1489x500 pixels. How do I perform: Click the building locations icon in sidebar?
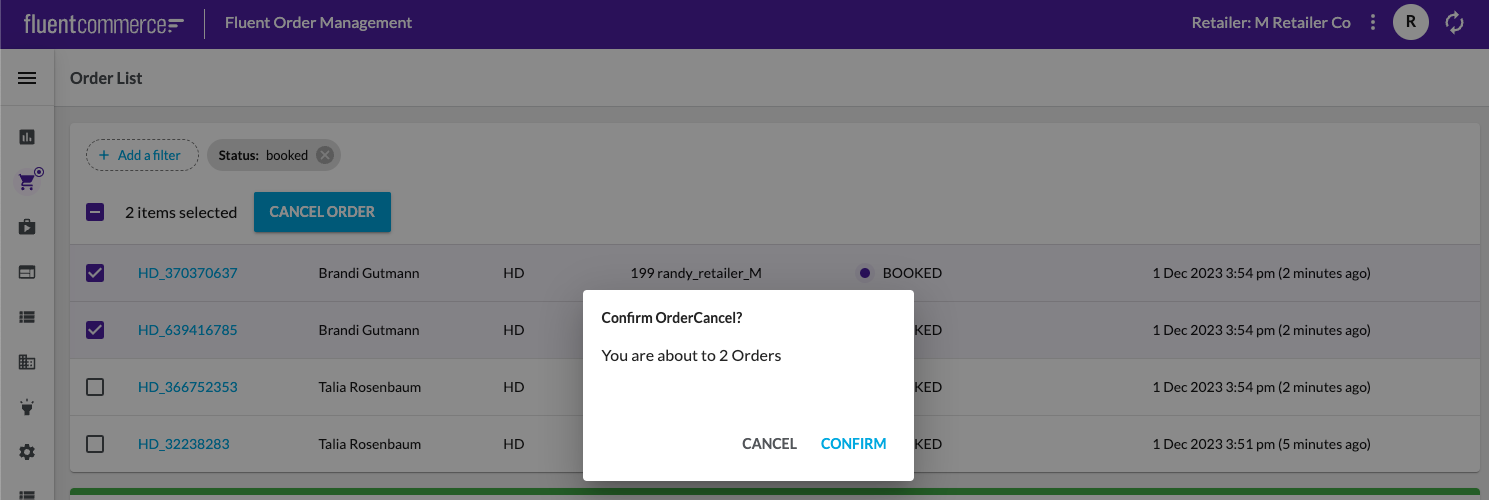coord(27,362)
